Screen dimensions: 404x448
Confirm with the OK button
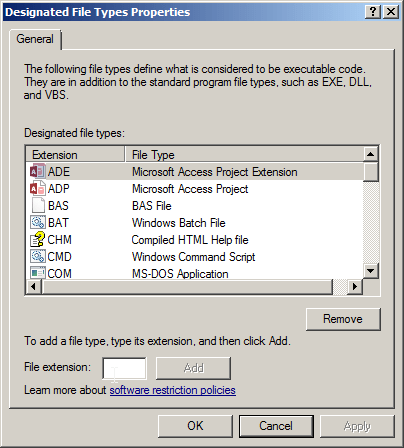coord(195,426)
